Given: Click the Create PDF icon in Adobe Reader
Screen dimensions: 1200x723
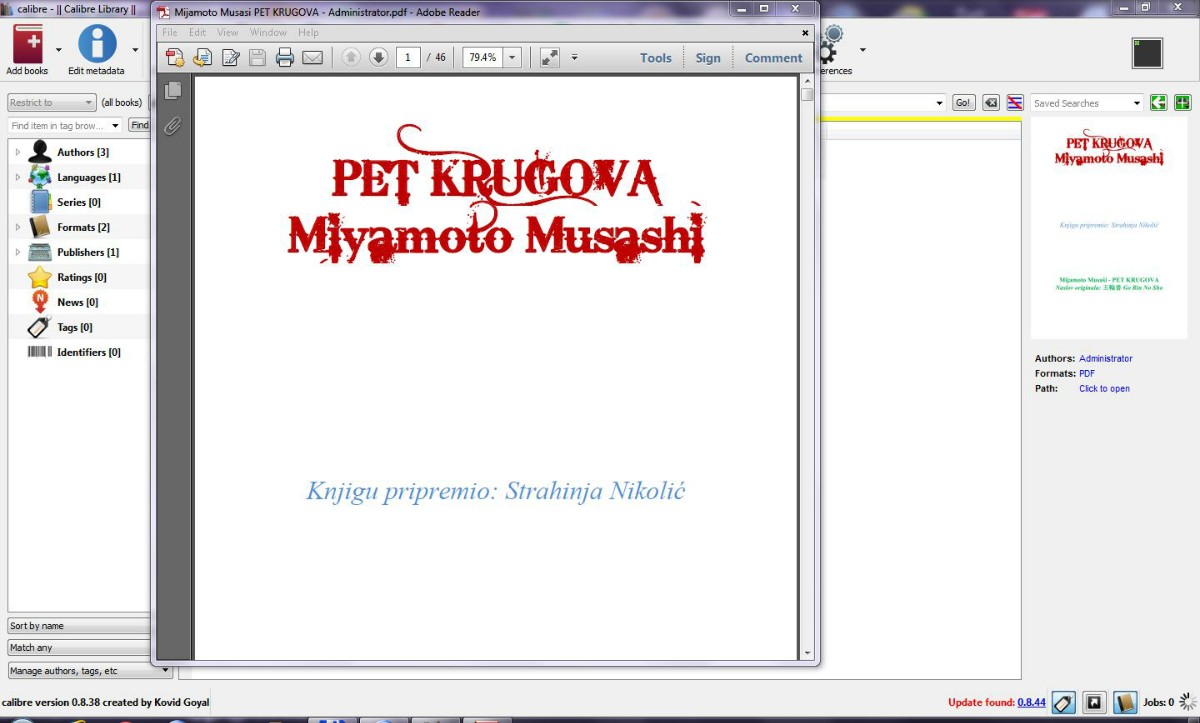Looking at the screenshot, I should 175,58.
